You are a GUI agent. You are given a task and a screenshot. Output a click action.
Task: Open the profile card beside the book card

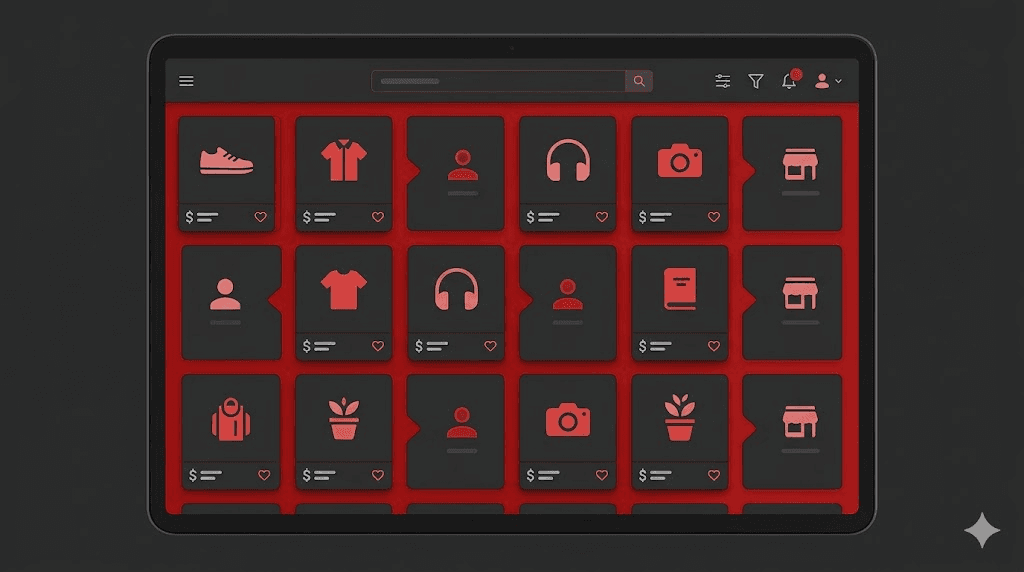(x=568, y=302)
